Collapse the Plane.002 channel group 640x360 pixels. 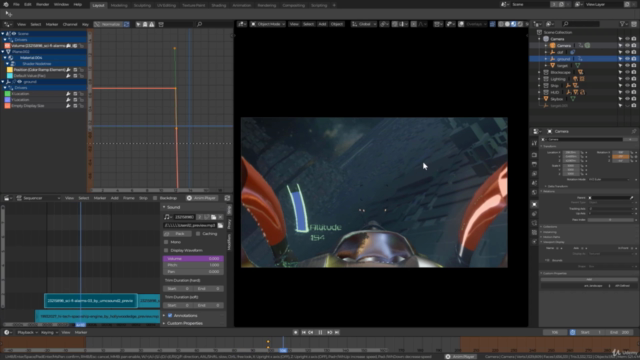3,52
